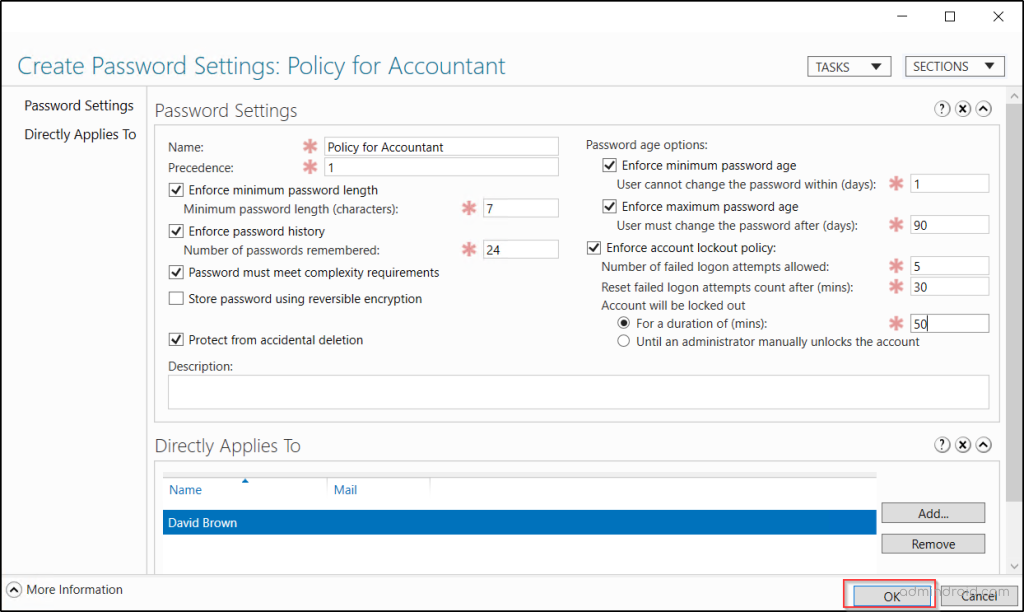The width and height of the screenshot is (1024, 612).
Task: Toggle Protect from accidental deletion checkbox
Action: point(177,340)
